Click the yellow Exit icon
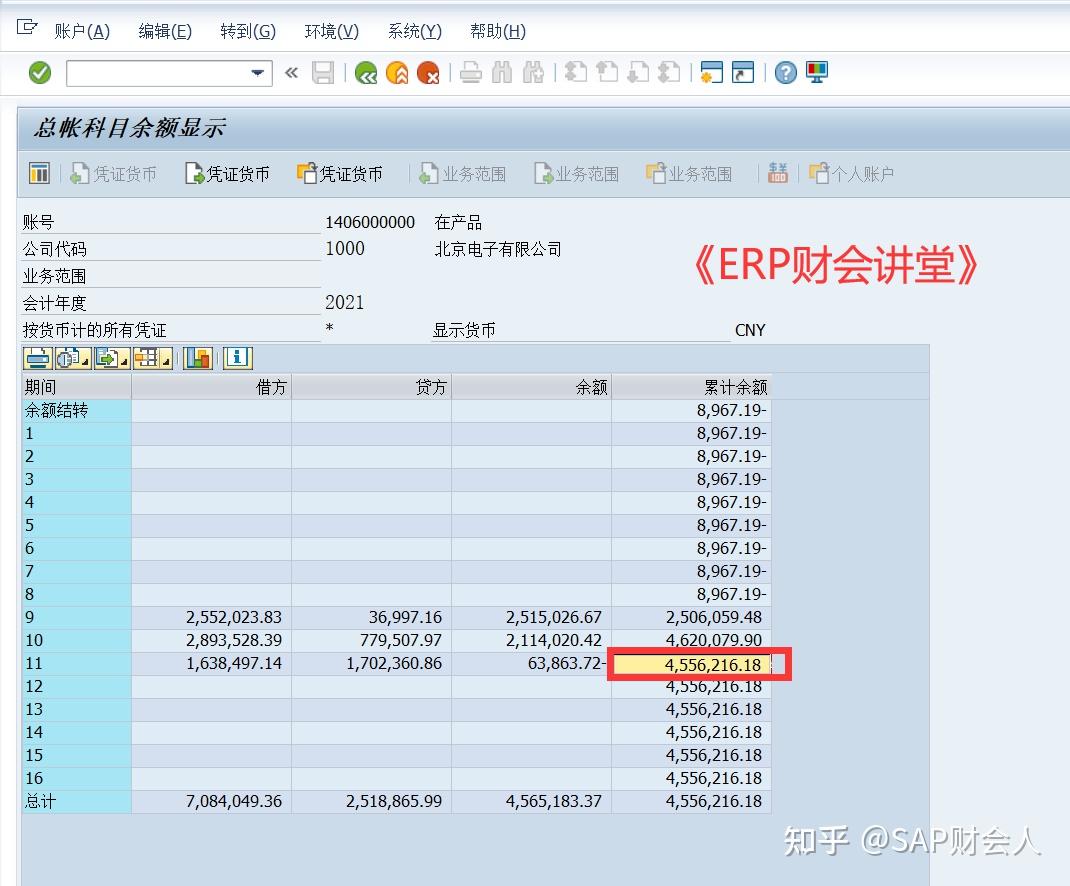 [398, 72]
